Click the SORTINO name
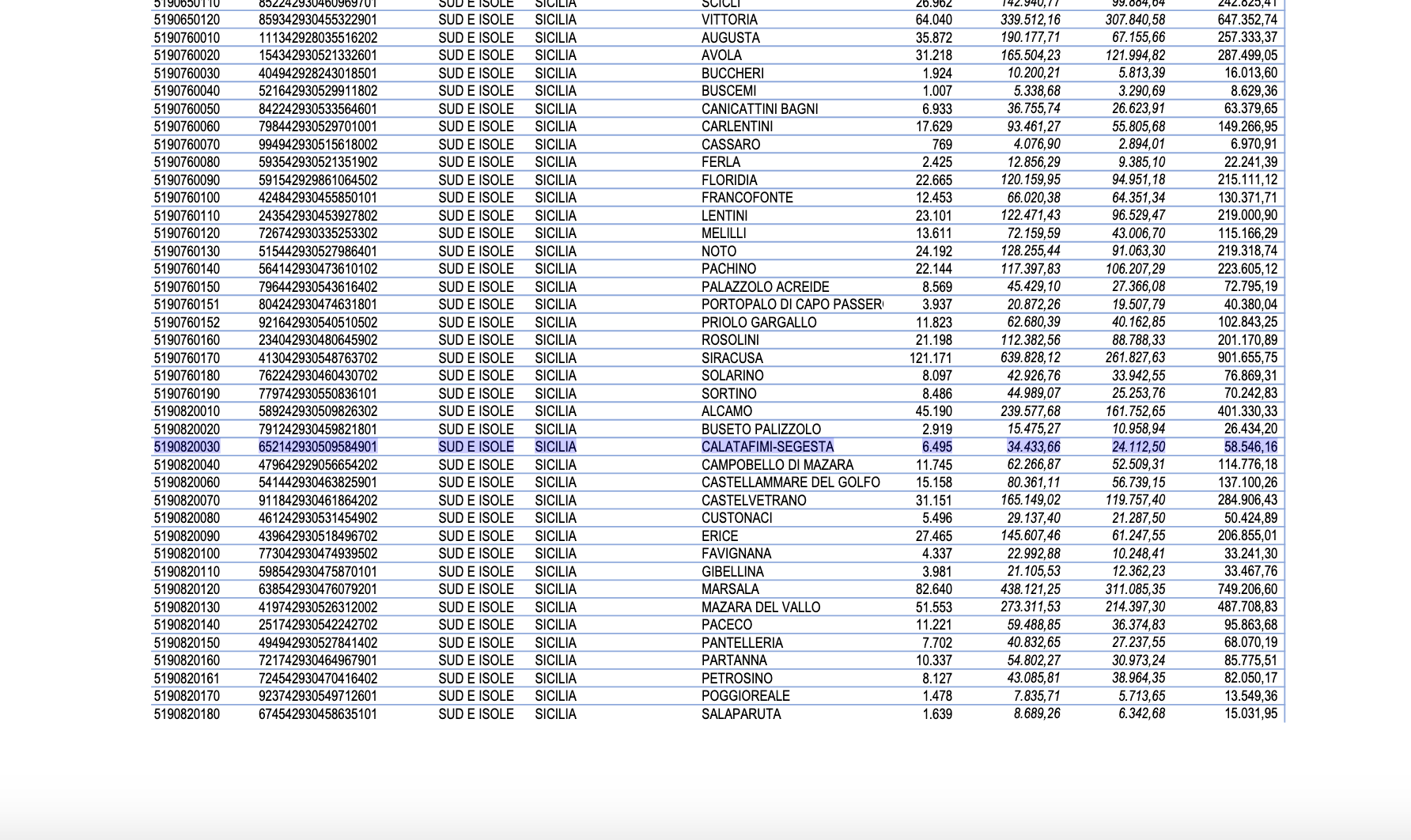 pos(728,394)
